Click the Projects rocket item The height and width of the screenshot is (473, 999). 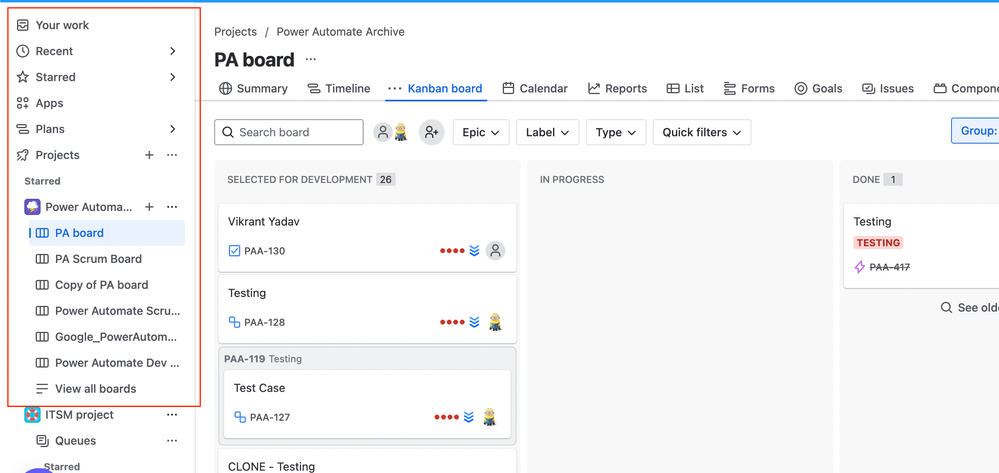(x=48, y=155)
